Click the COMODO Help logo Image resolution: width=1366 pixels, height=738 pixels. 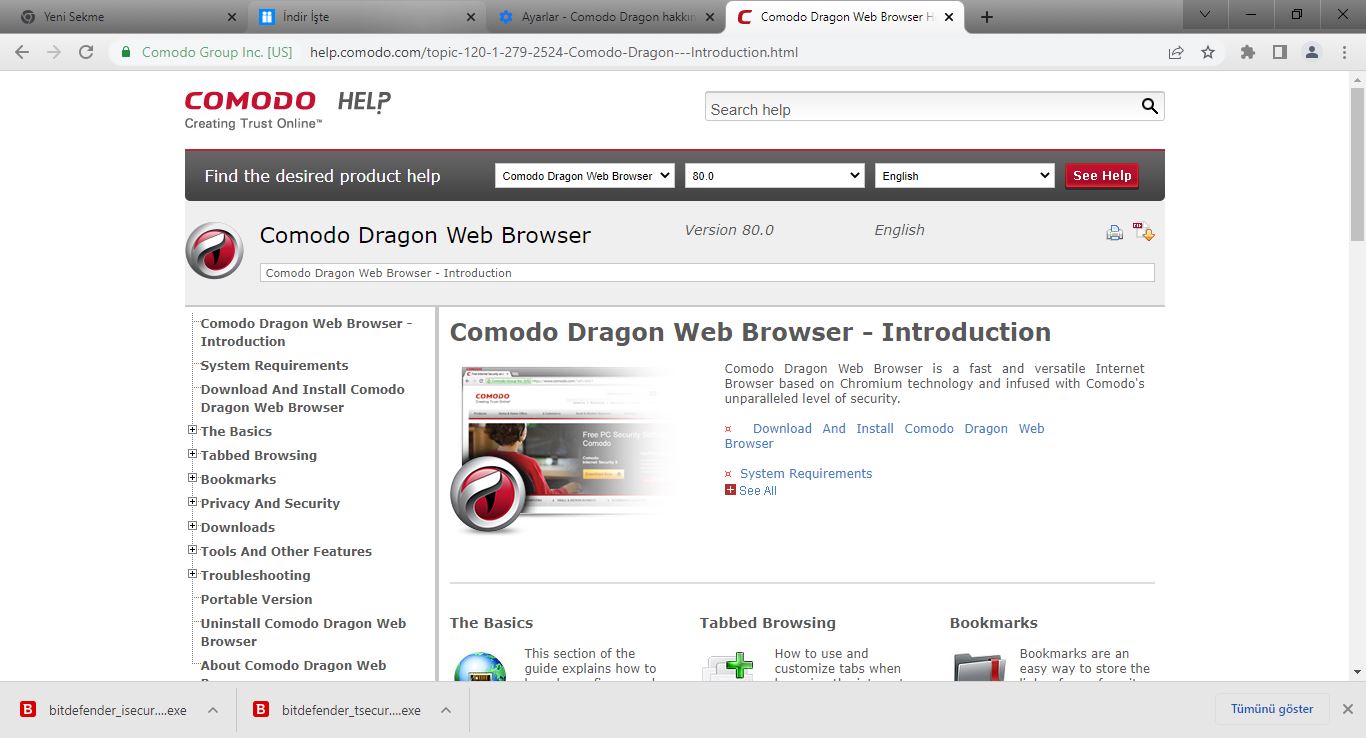coord(288,109)
